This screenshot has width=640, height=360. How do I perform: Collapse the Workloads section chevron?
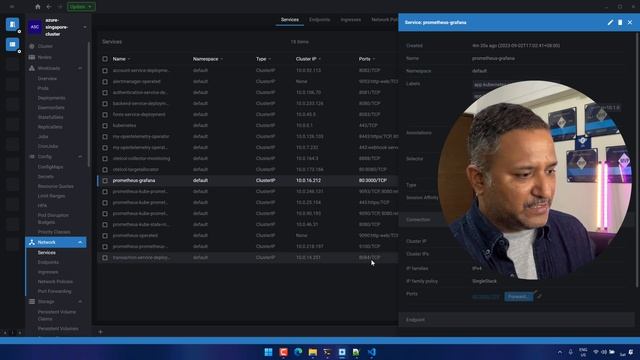click(x=80, y=68)
